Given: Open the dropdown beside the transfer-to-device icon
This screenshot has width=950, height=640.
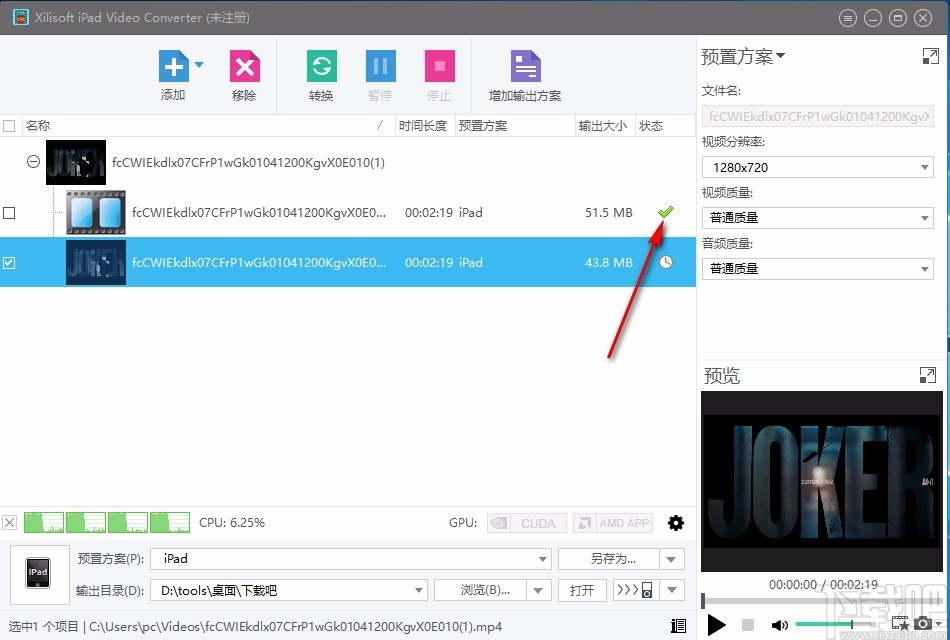Looking at the screenshot, I should [672, 590].
